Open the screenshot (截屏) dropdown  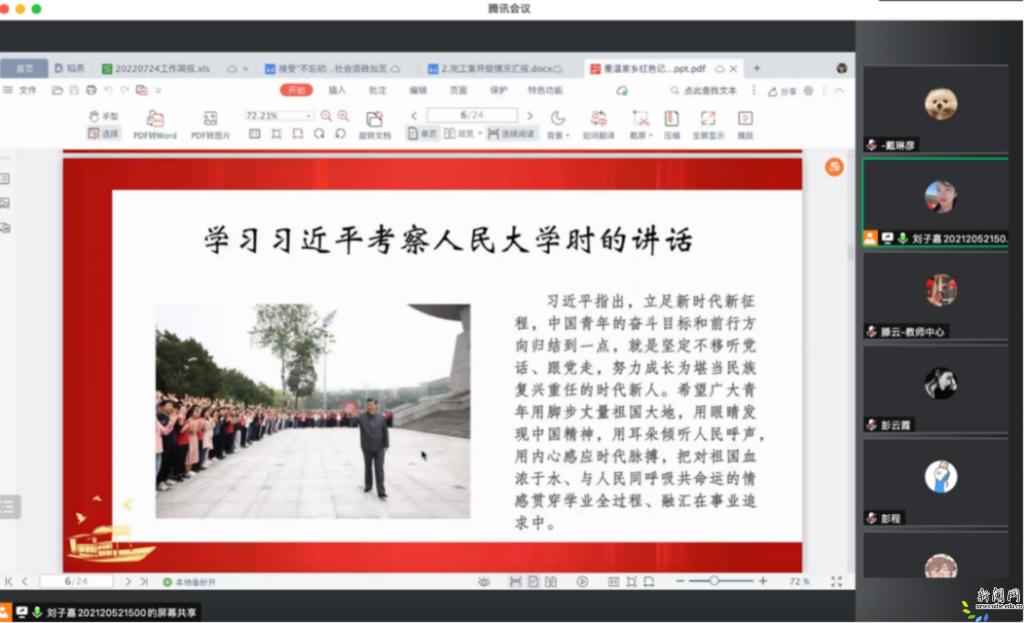point(641,125)
